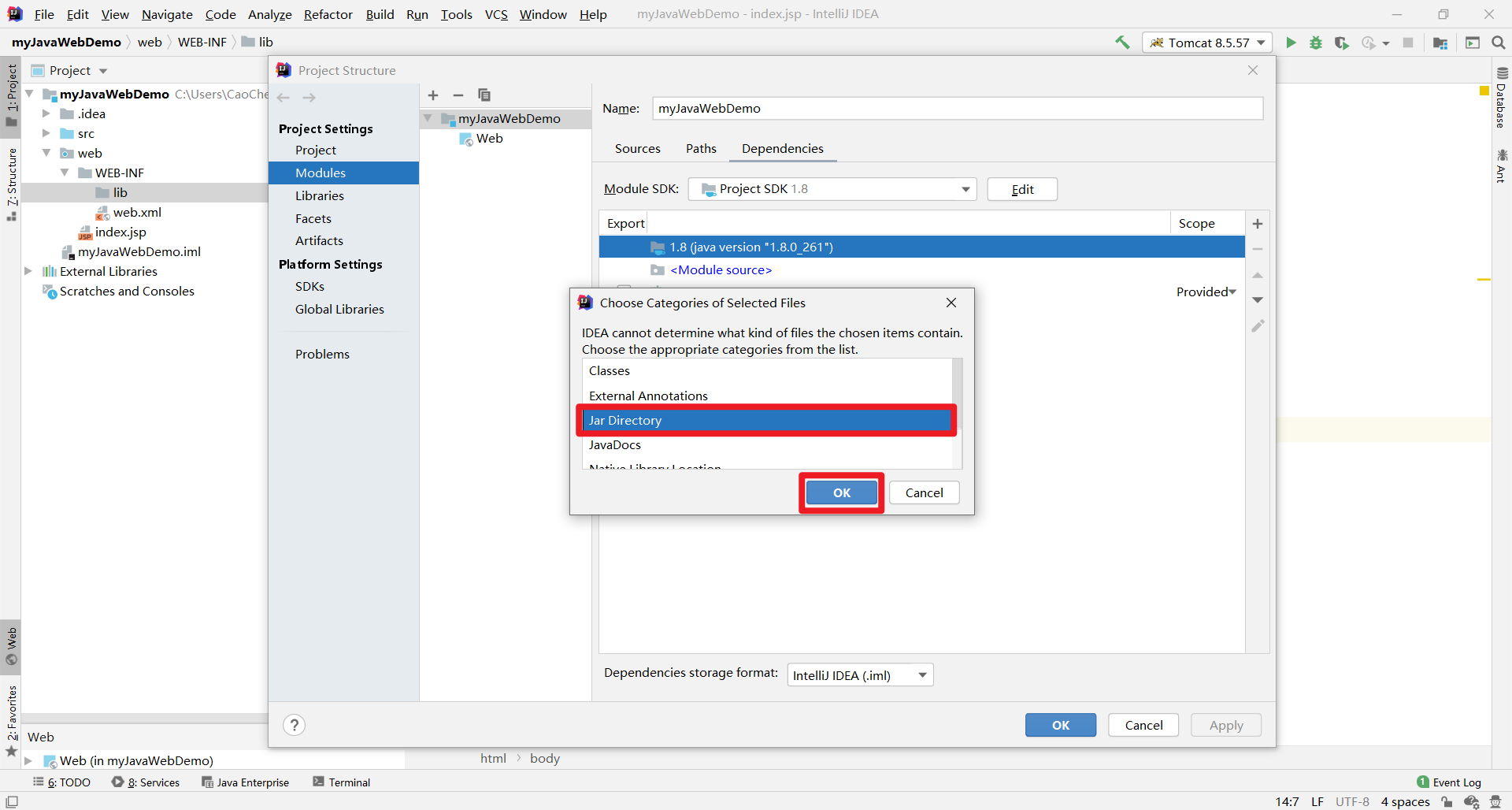
Task: Go forward with the right arrow icon
Action: [309, 98]
